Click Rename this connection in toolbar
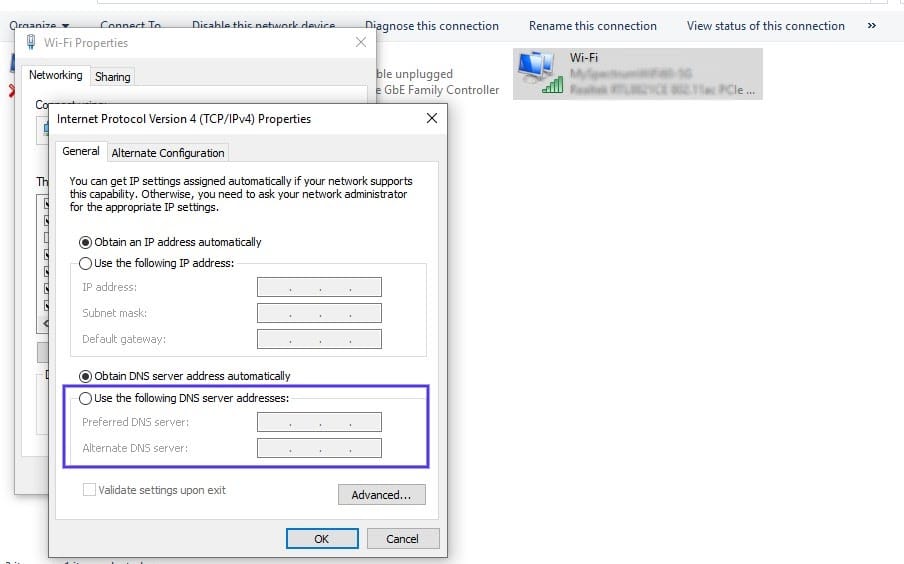The image size is (904, 564). click(593, 26)
